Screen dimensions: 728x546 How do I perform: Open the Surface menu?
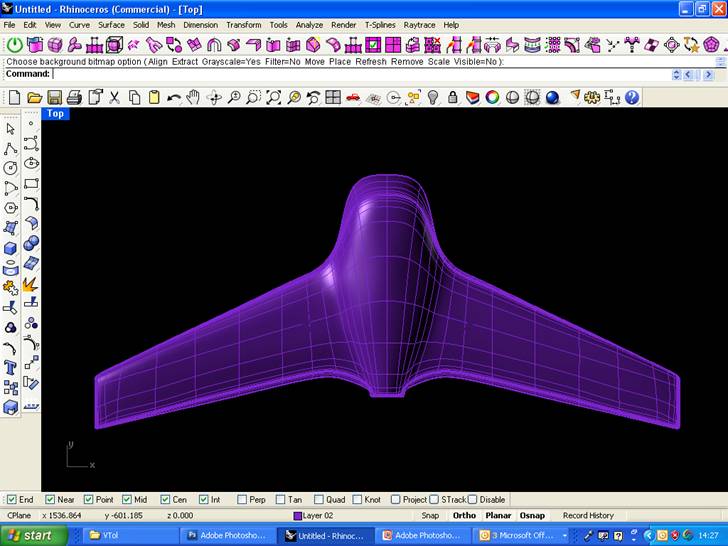click(111, 25)
